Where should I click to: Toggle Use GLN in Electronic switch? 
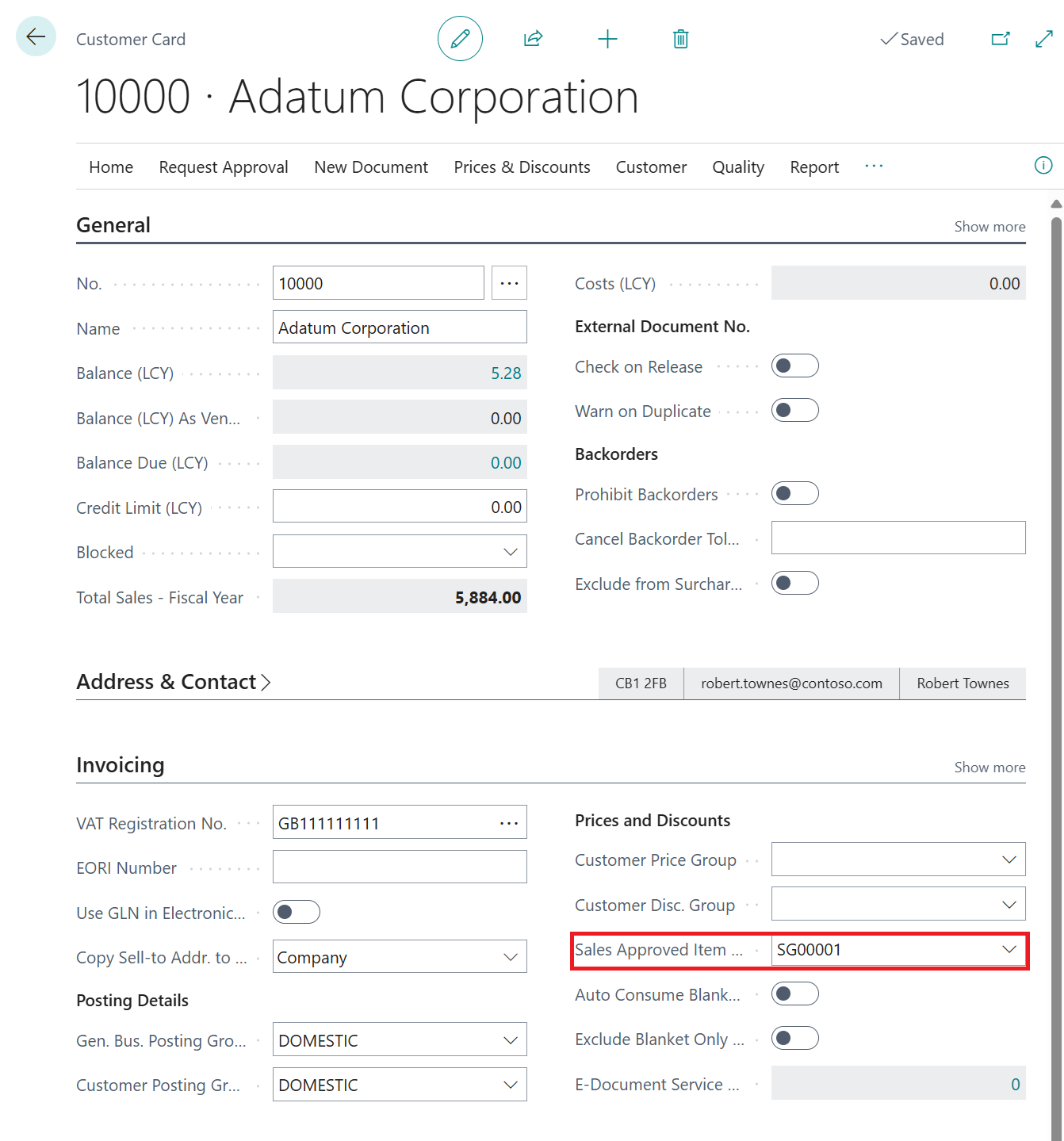tap(297, 912)
